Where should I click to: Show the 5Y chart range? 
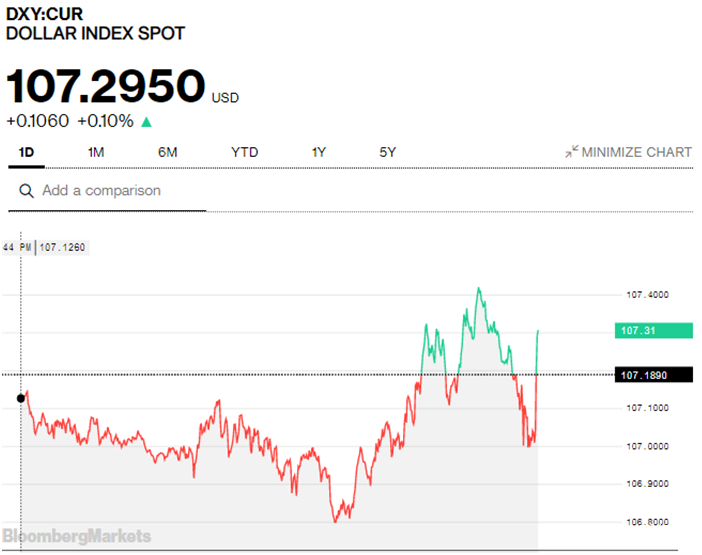tap(388, 152)
